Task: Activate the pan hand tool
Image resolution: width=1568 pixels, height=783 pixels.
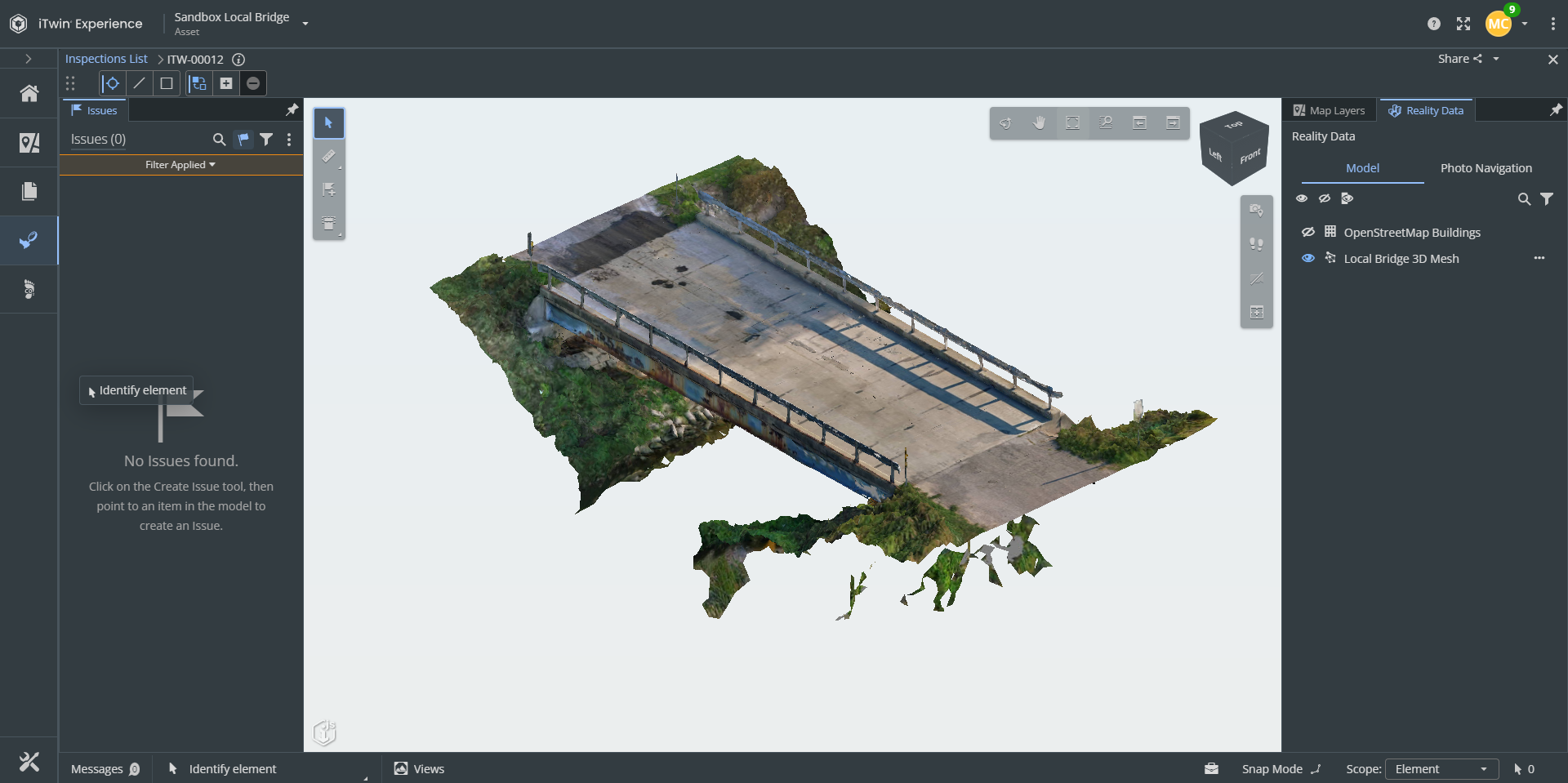Action: click(x=1040, y=123)
